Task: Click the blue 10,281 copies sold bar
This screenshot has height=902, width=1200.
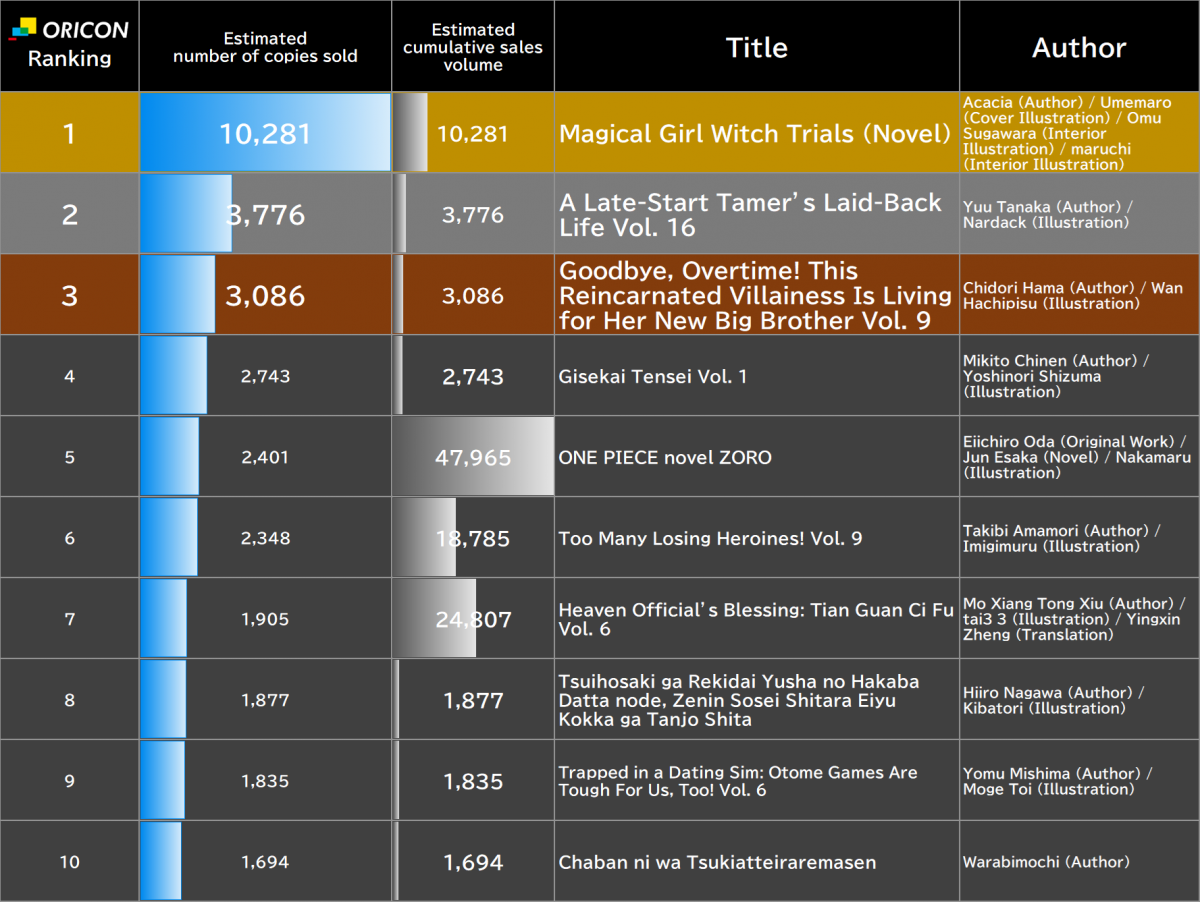Action: pos(265,133)
